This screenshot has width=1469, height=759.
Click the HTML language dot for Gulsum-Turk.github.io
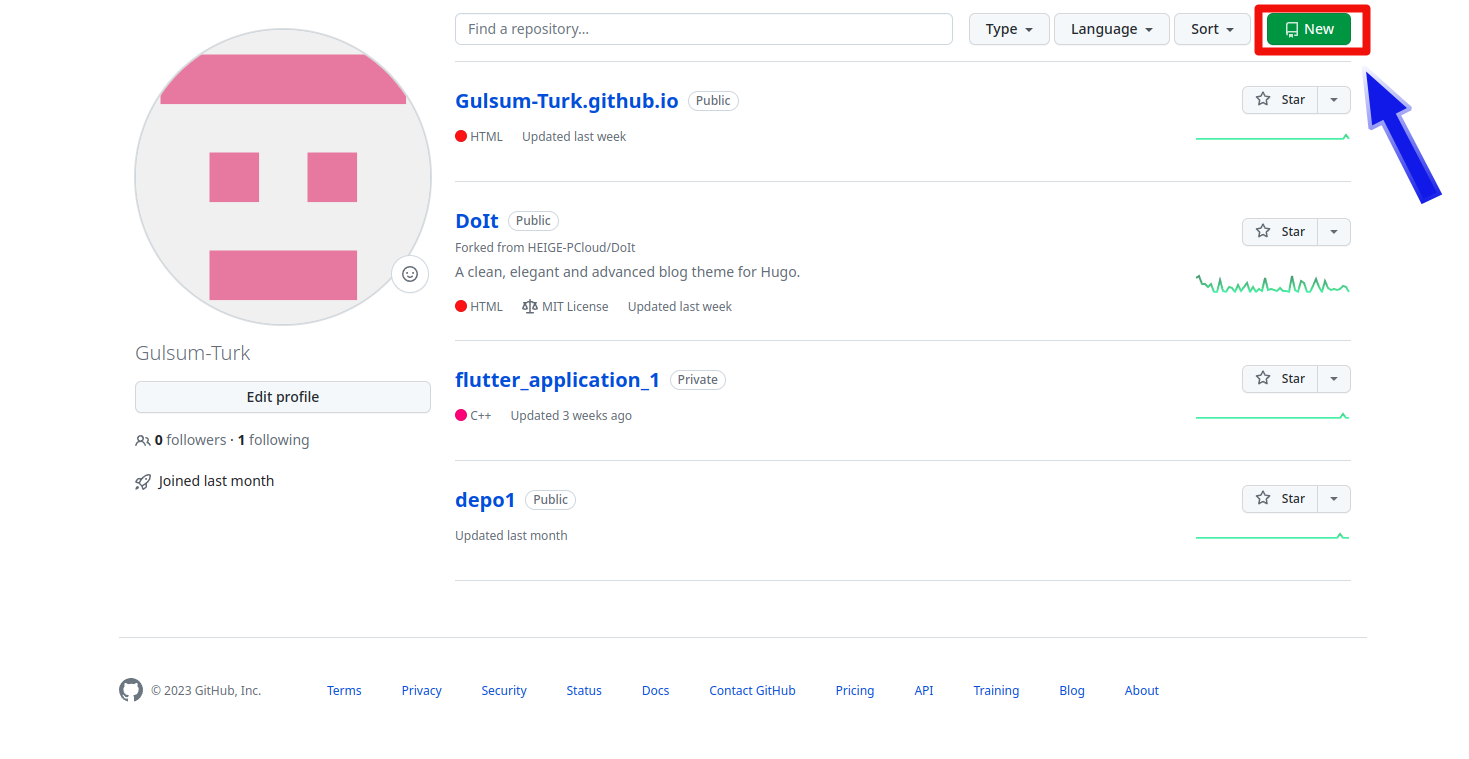coord(461,136)
